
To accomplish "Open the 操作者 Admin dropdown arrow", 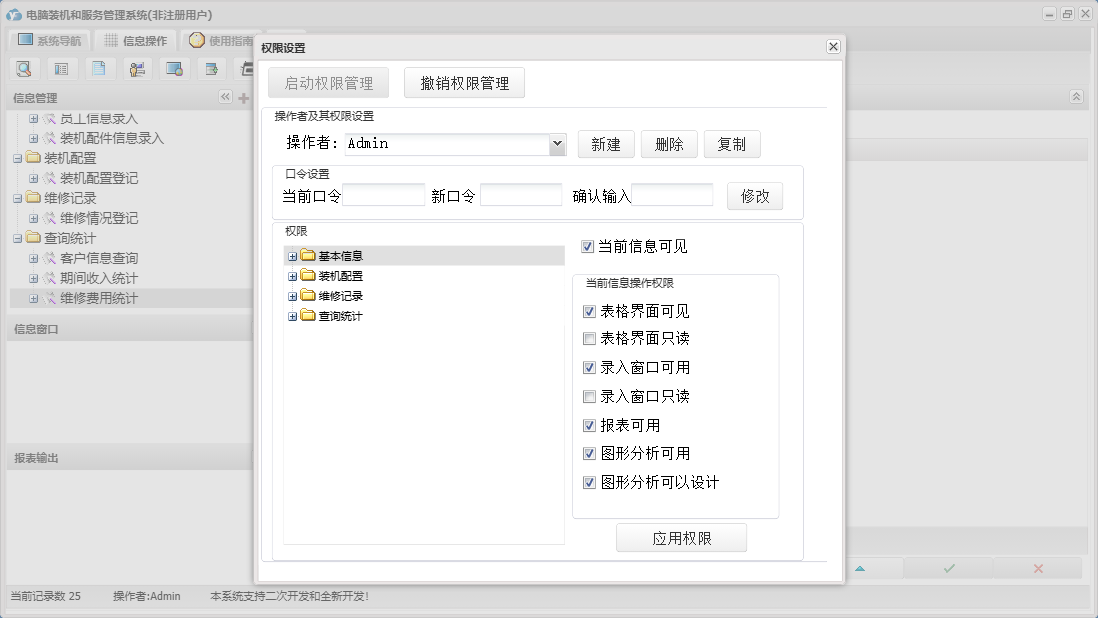I will [x=557, y=144].
